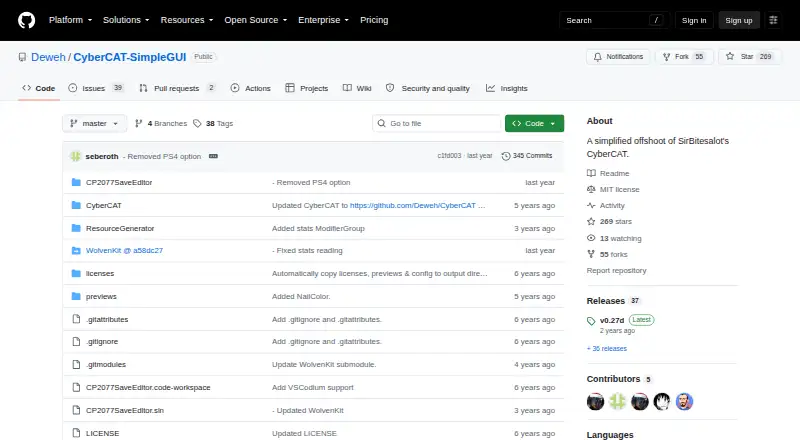Open the CyberCAT-SimpleGUI repository link
The height and width of the screenshot is (440, 800).
(130, 57)
